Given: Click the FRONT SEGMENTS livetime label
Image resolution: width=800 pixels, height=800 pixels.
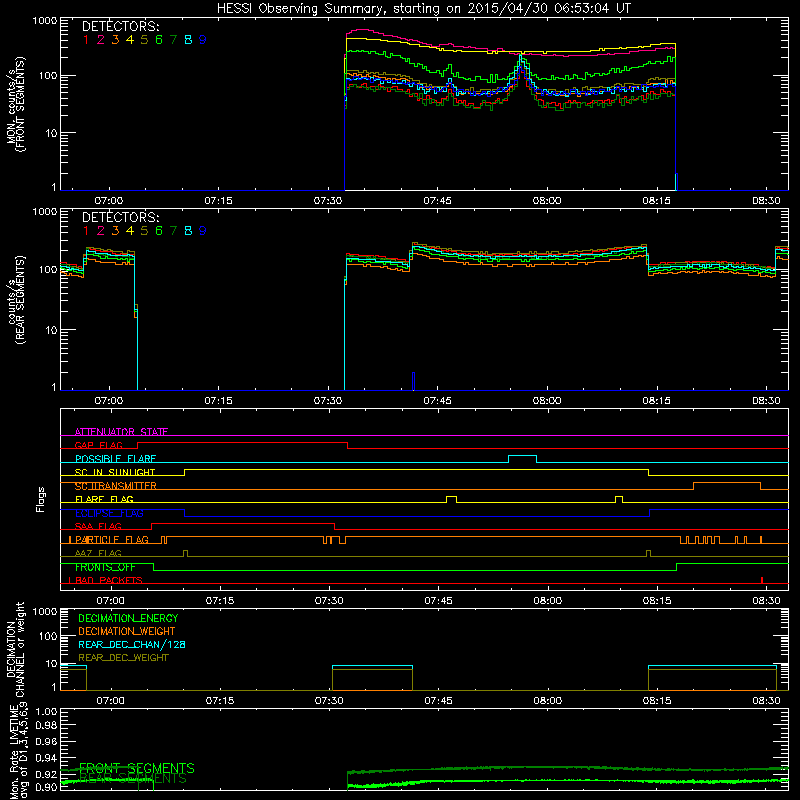Looking at the screenshot, I should [137, 768].
